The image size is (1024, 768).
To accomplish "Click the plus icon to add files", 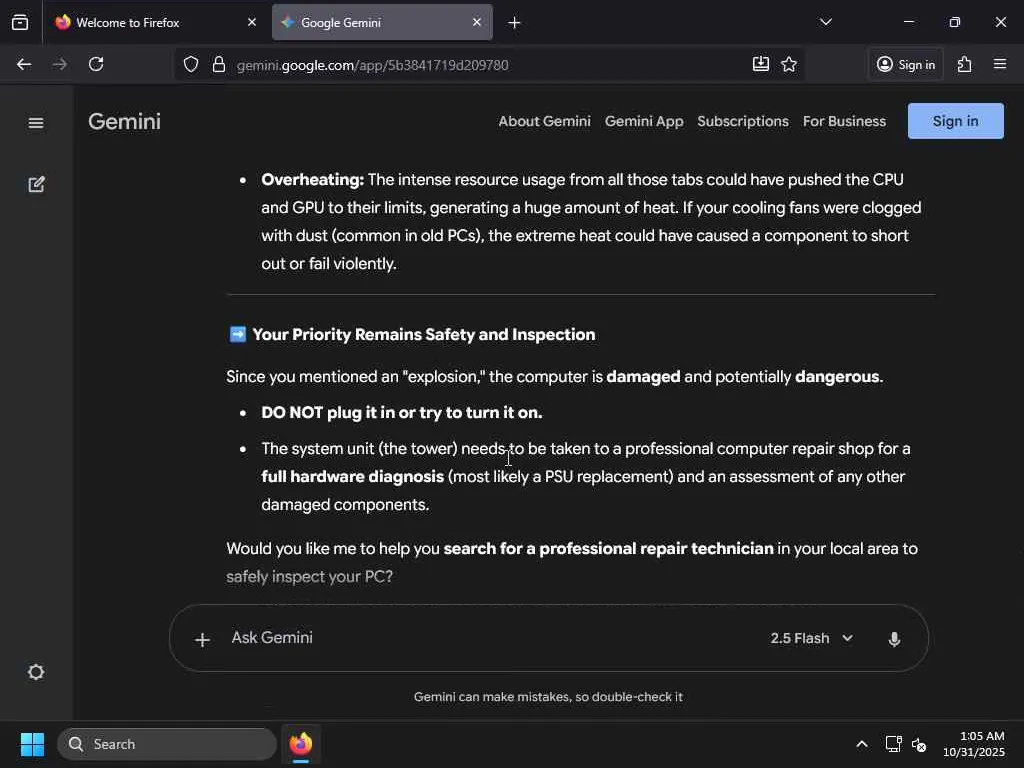I will coord(202,639).
